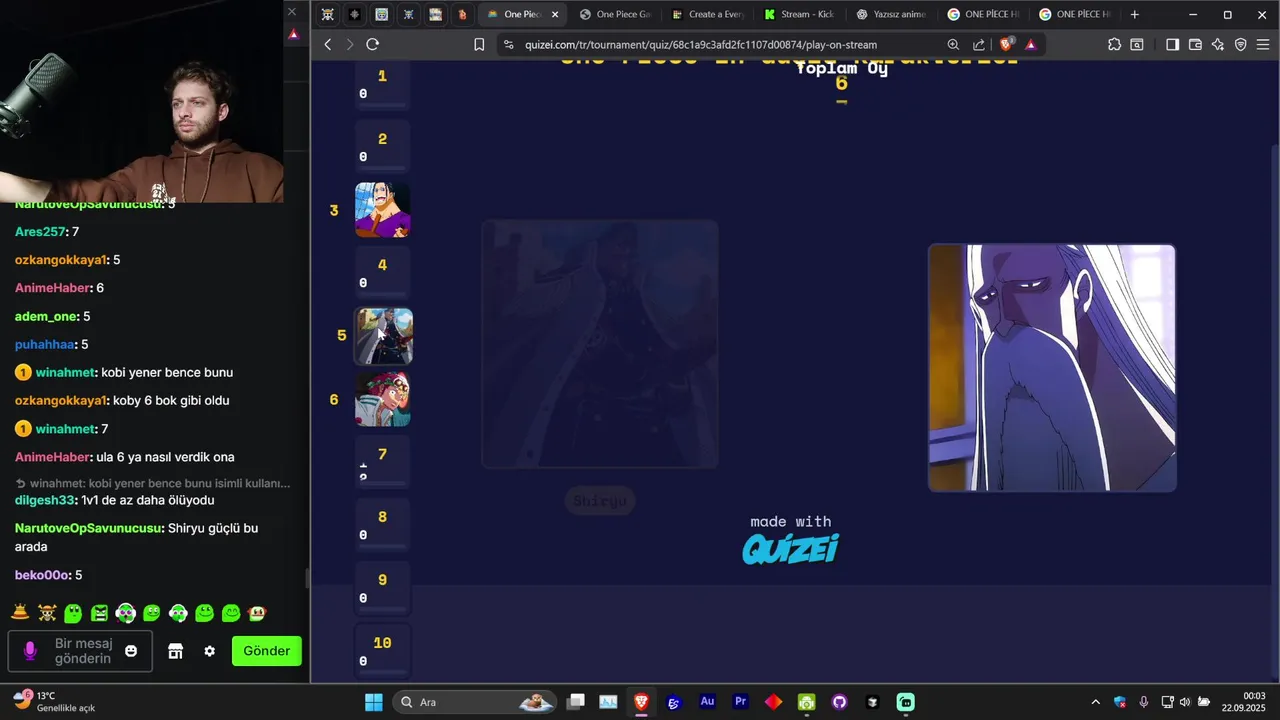The width and height of the screenshot is (1280, 720).
Task: Open the emoji picker smiley in chat
Action: (131, 651)
